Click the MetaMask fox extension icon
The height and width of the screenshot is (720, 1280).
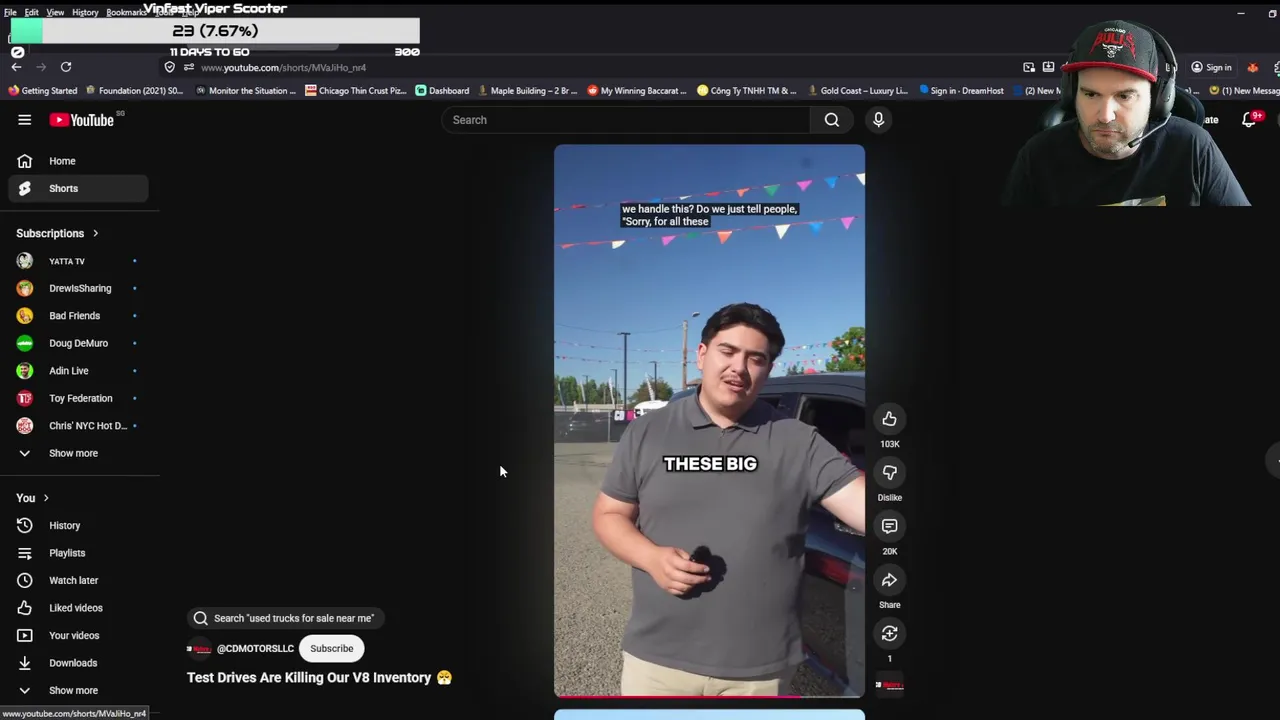coord(1252,67)
